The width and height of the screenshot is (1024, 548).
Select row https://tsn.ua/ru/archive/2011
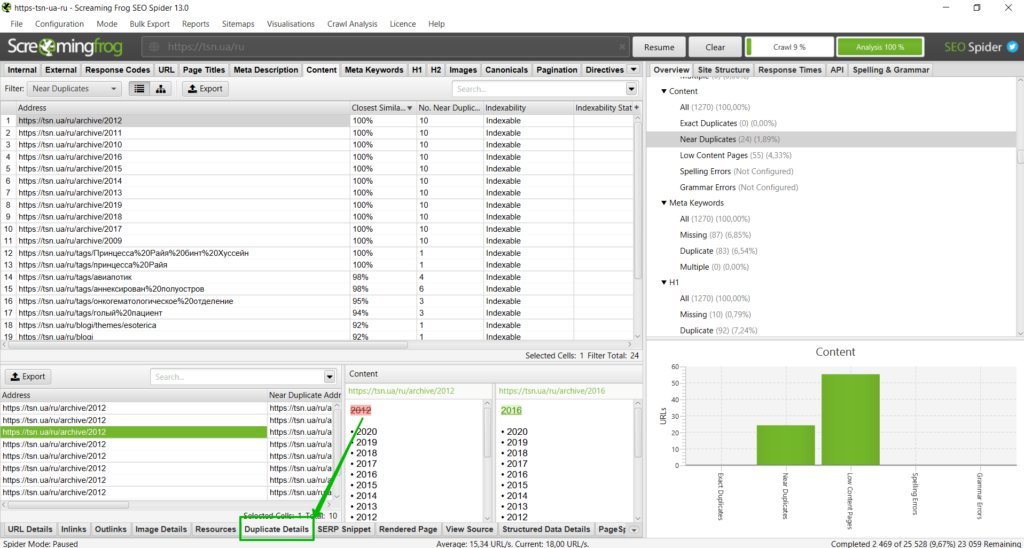317,133
